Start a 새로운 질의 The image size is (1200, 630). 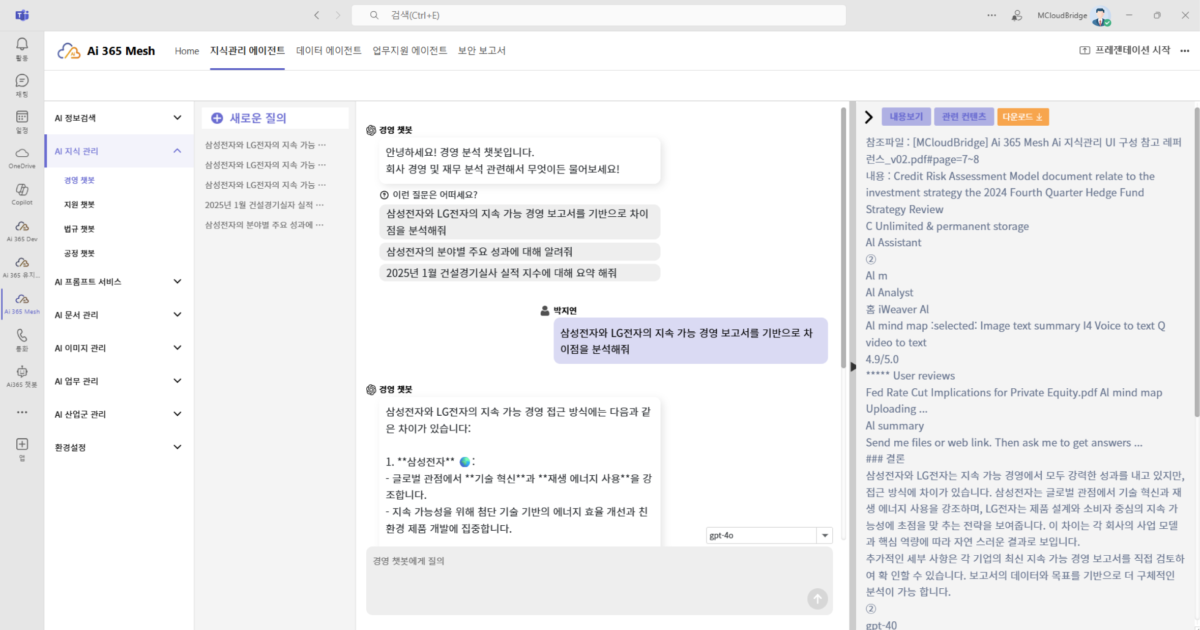(276, 118)
